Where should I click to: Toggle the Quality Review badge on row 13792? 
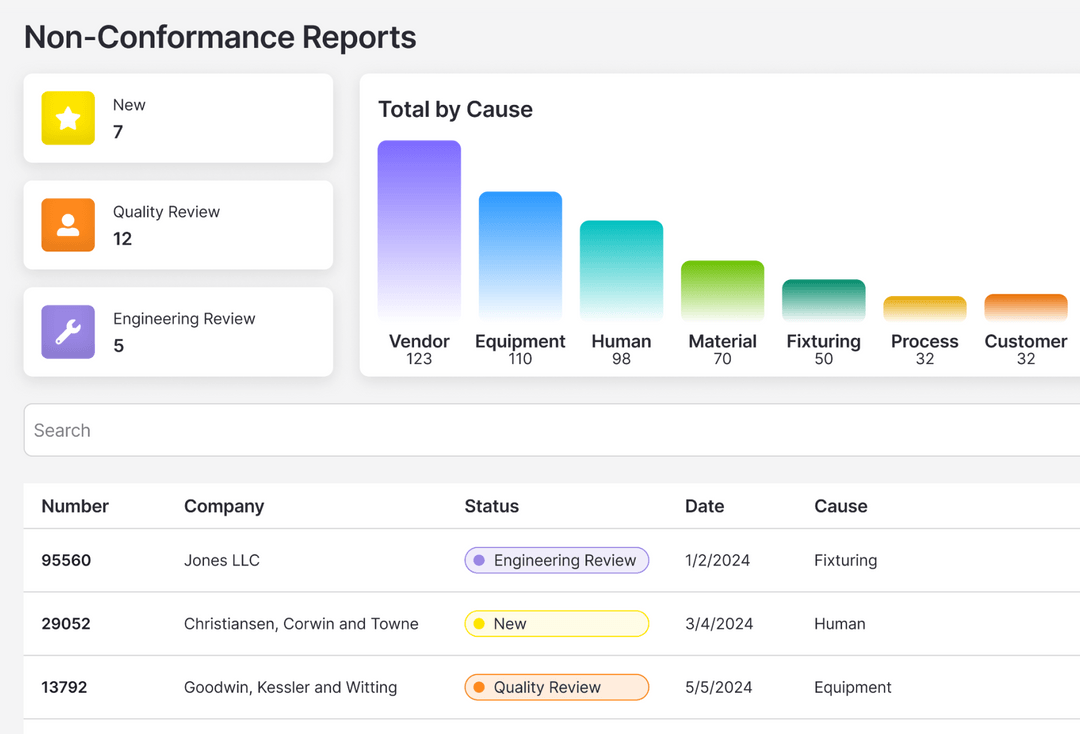pyautogui.click(x=556, y=687)
